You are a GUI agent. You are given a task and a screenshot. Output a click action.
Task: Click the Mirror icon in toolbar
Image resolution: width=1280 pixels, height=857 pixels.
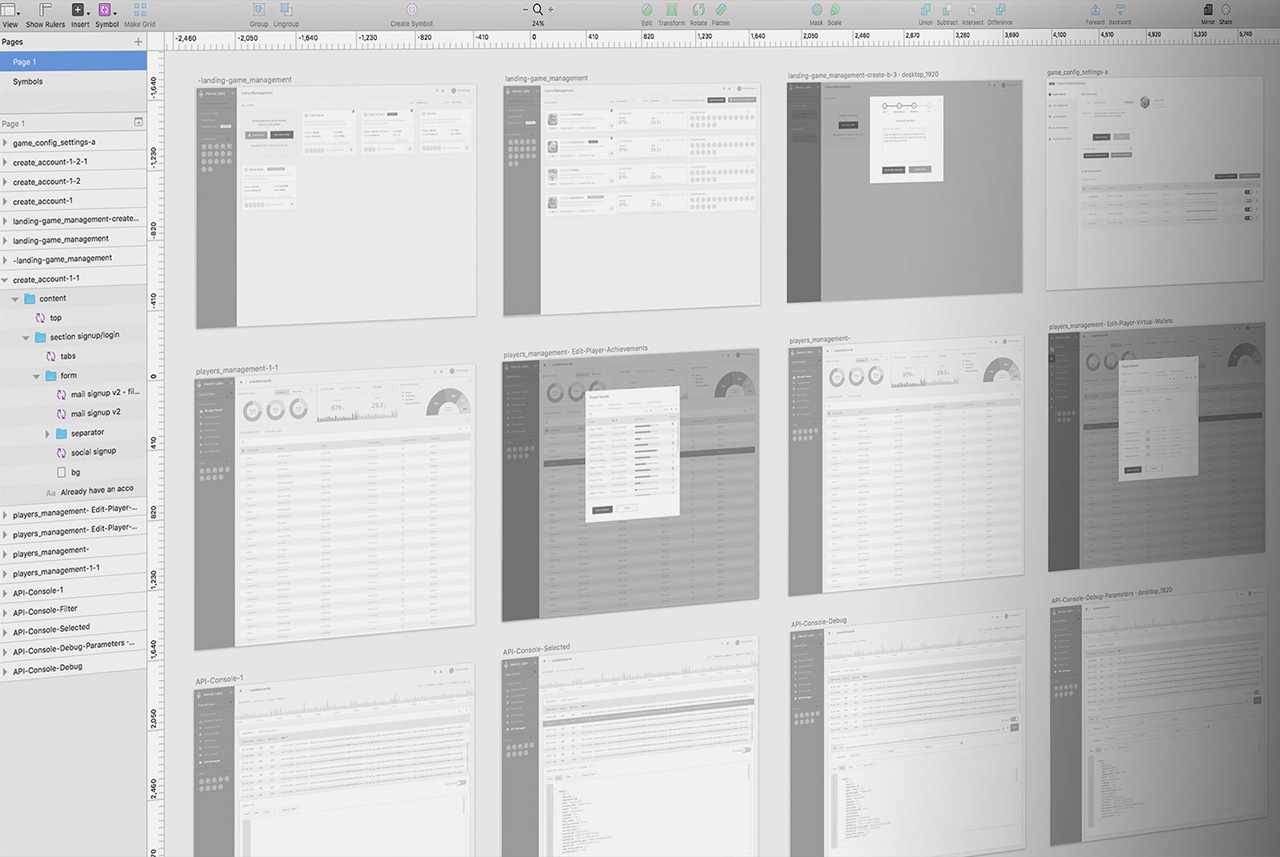point(1208,9)
